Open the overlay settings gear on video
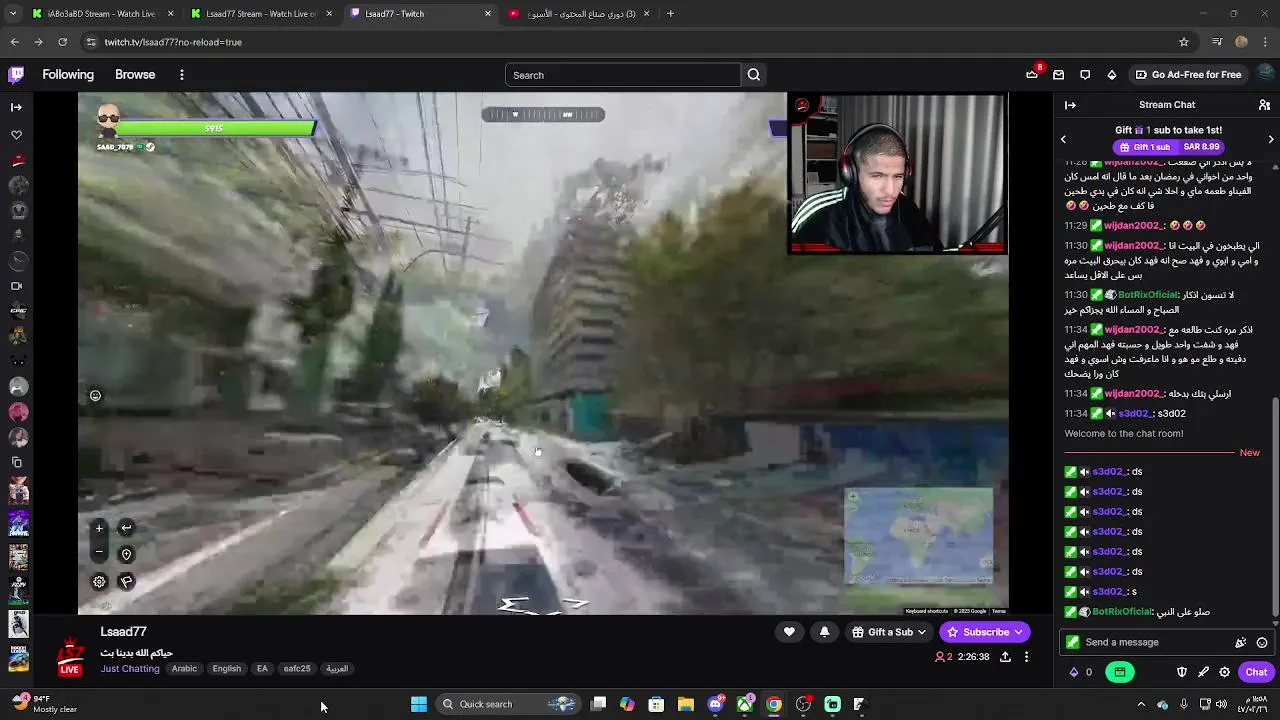This screenshot has height=720, width=1280. click(99, 581)
